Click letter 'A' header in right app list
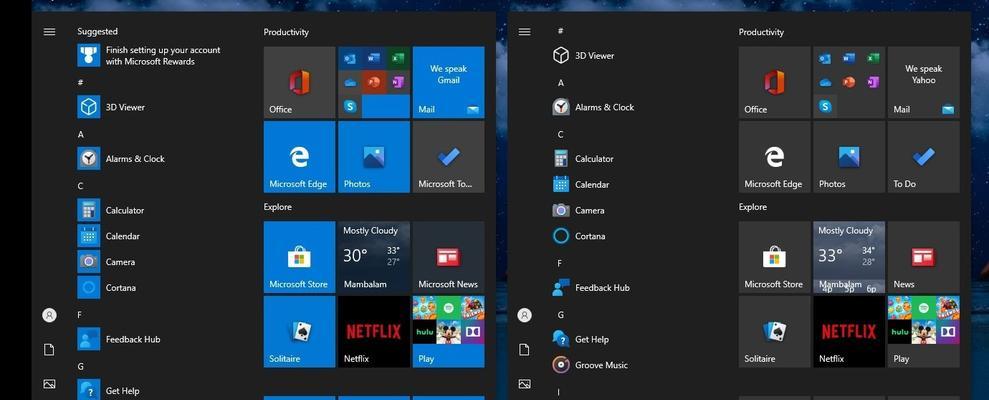The height and width of the screenshot is (400, 989). (x=561, y=82)
